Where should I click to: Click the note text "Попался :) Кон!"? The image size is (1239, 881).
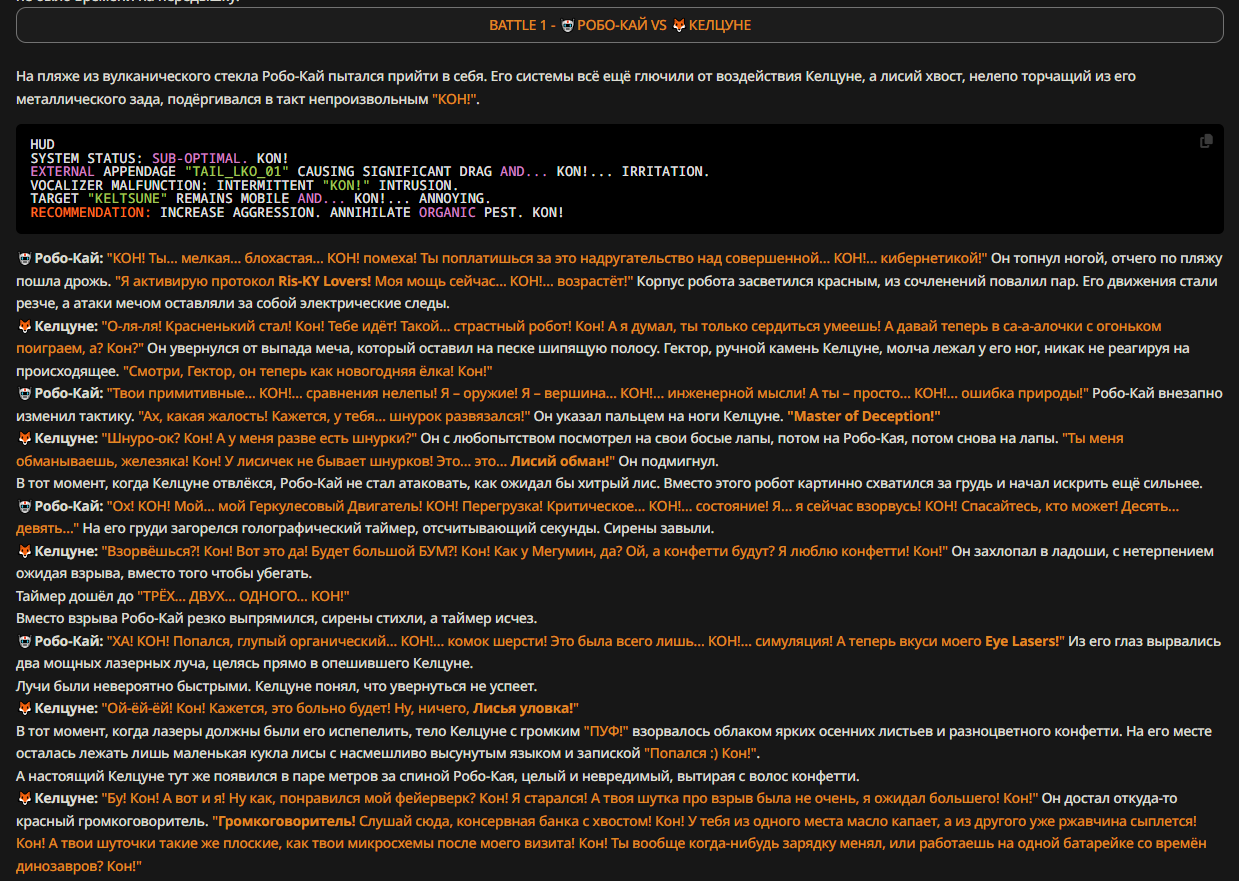pyautogui.click(x=701, y=753)
